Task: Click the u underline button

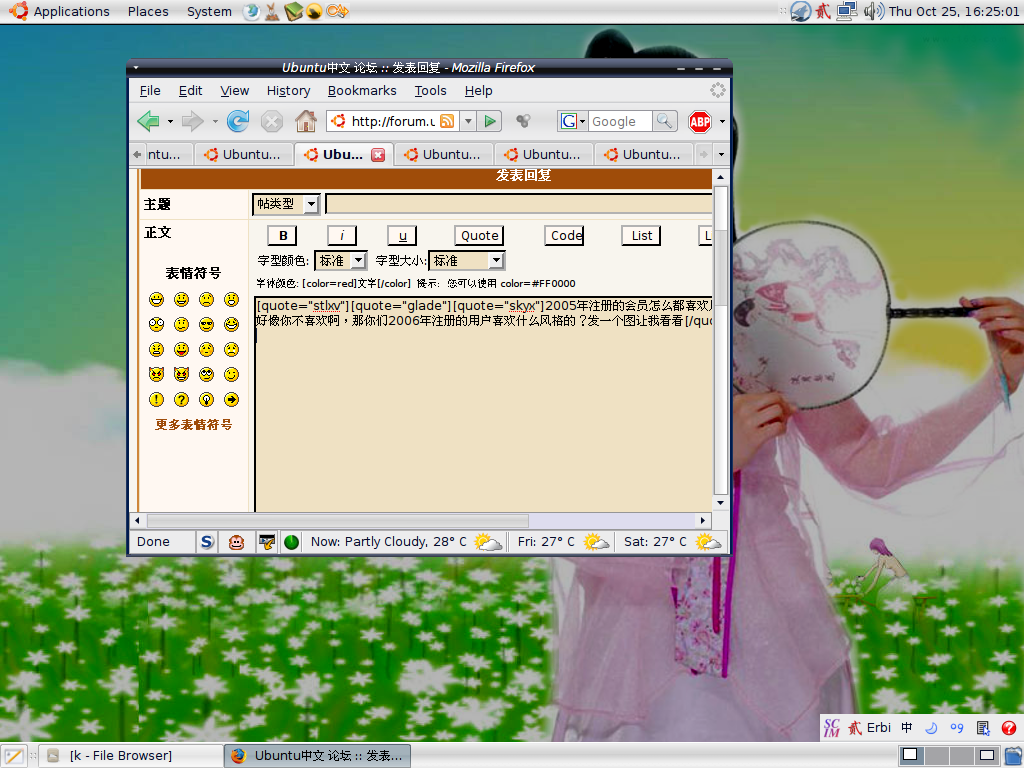Action: click(x=402, y=236)
